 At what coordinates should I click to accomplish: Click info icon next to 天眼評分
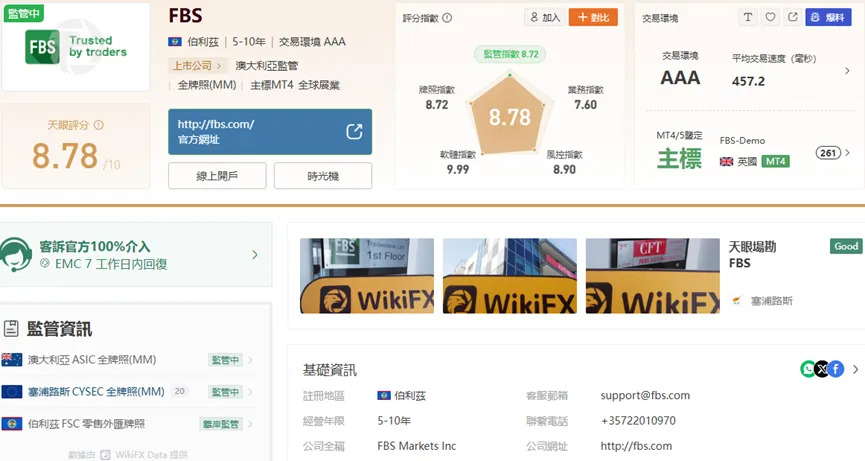pos(99,125)
